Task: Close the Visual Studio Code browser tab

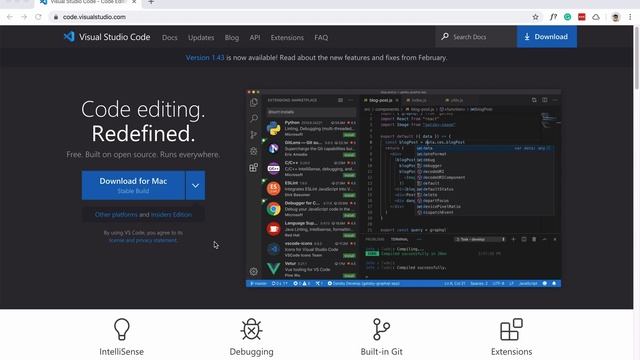Action: (x=134, y=2)
